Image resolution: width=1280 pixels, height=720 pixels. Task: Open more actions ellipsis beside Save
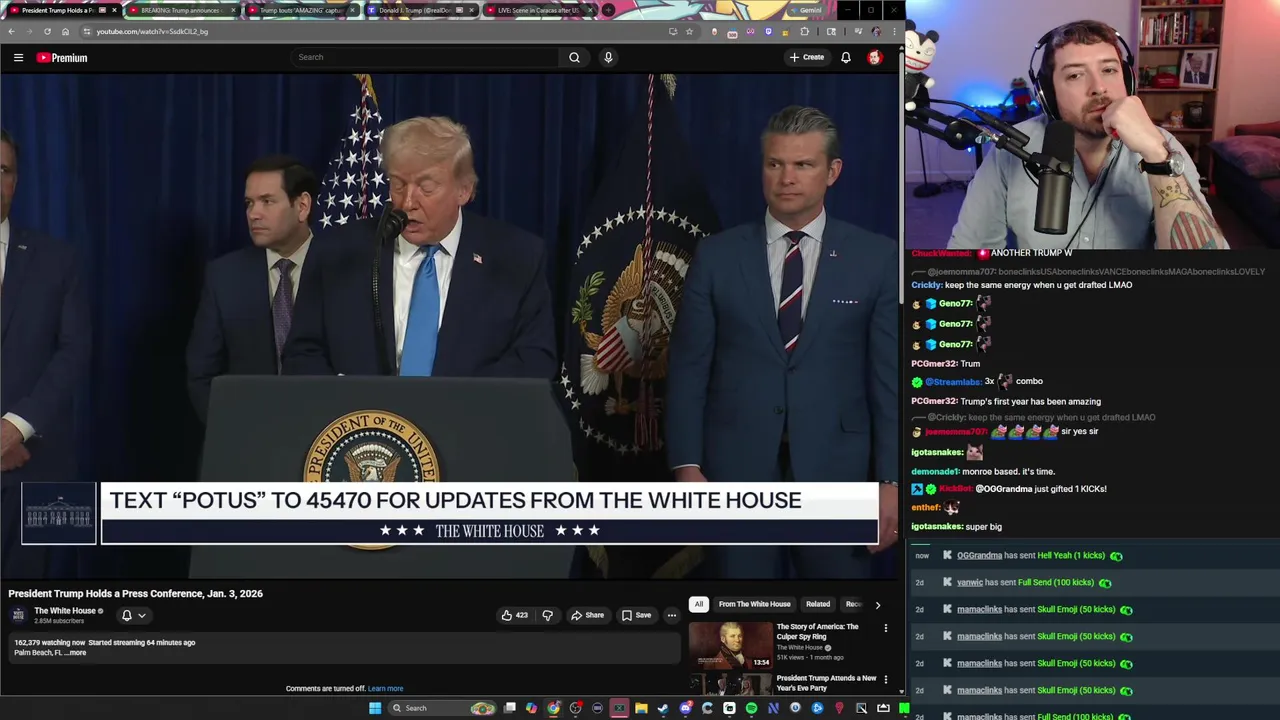tap(671, 615)
